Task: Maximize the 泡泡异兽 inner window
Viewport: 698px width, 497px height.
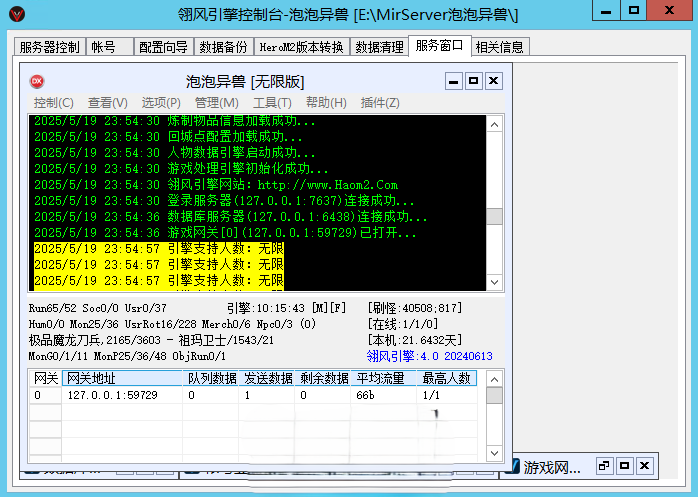Action: [473, 81]
